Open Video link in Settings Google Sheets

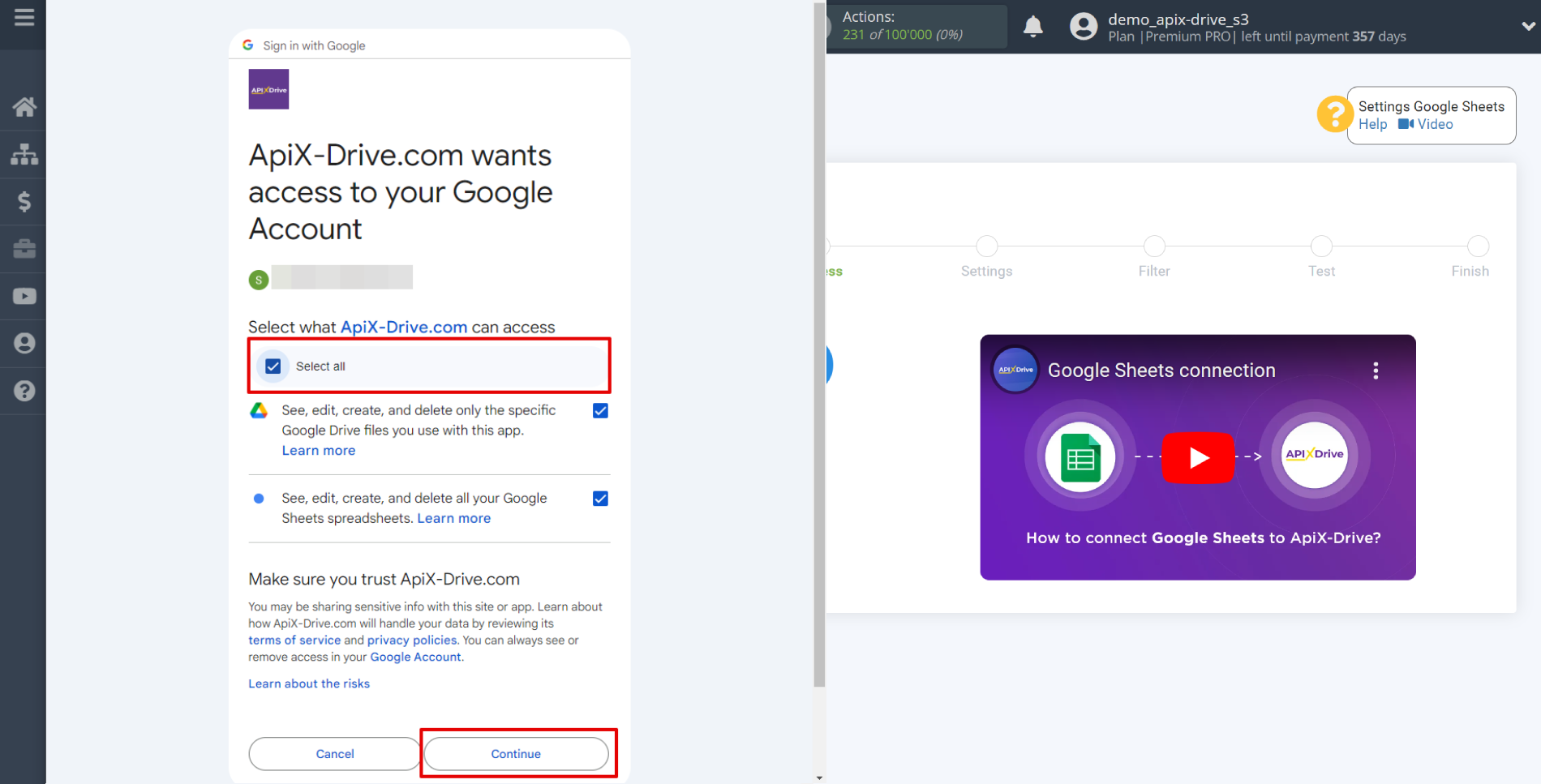1426,124
